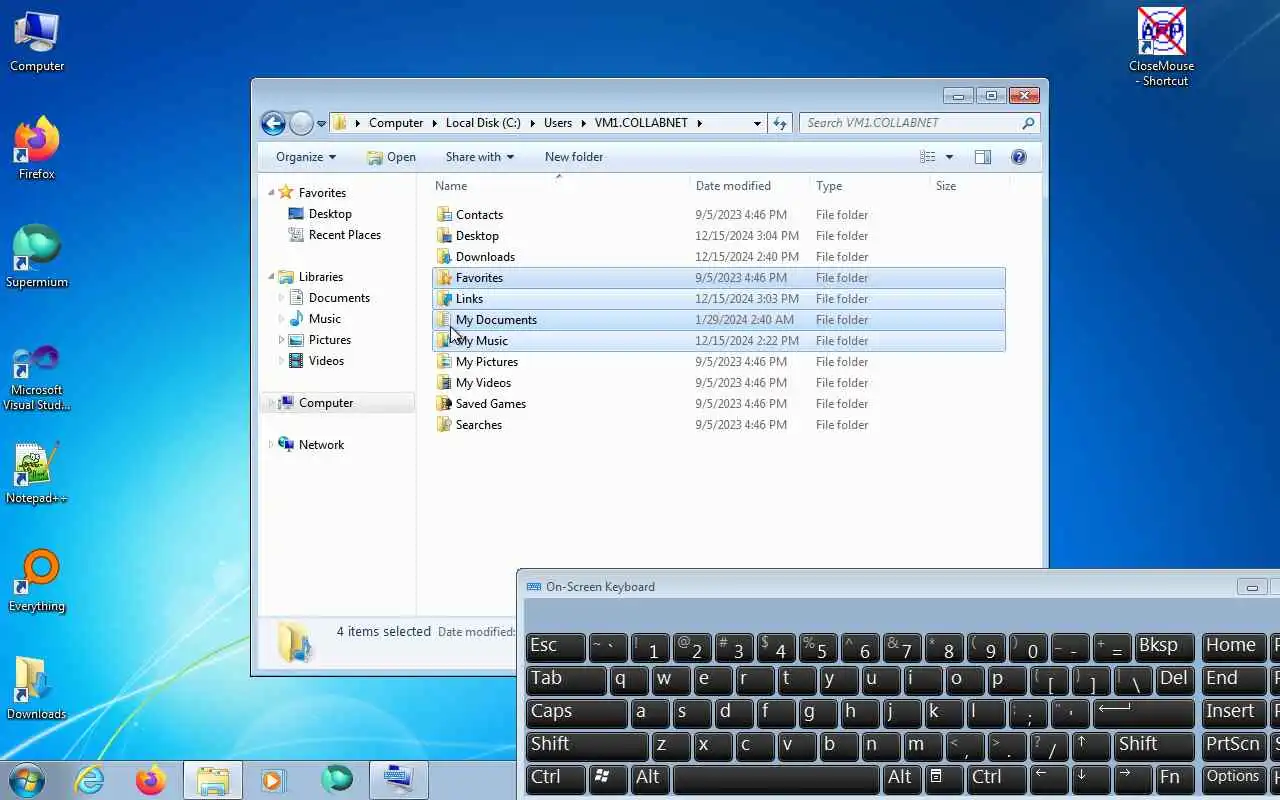Select the My Pictures folder icon
This screenshot has height=800, width=1280.
(445, 362)
